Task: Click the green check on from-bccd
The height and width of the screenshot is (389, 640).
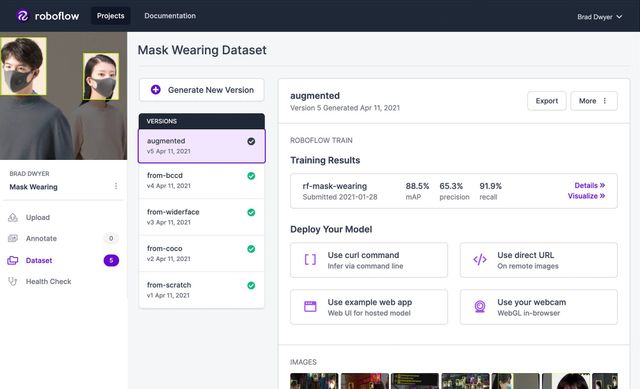Action: coord(251,176)
